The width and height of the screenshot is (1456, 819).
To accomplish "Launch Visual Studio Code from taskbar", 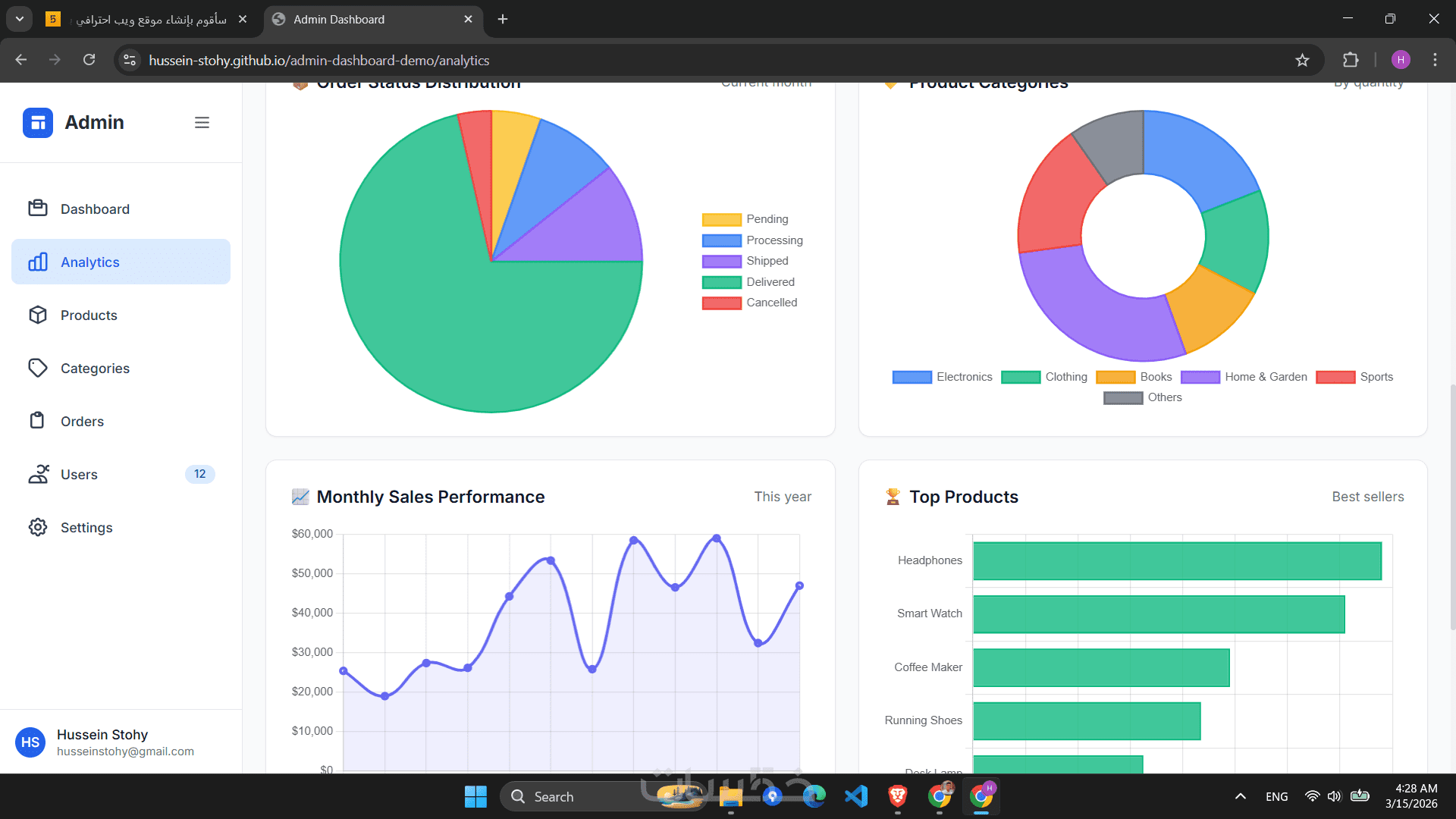I will pyautogui.click(x=856, y=796).
